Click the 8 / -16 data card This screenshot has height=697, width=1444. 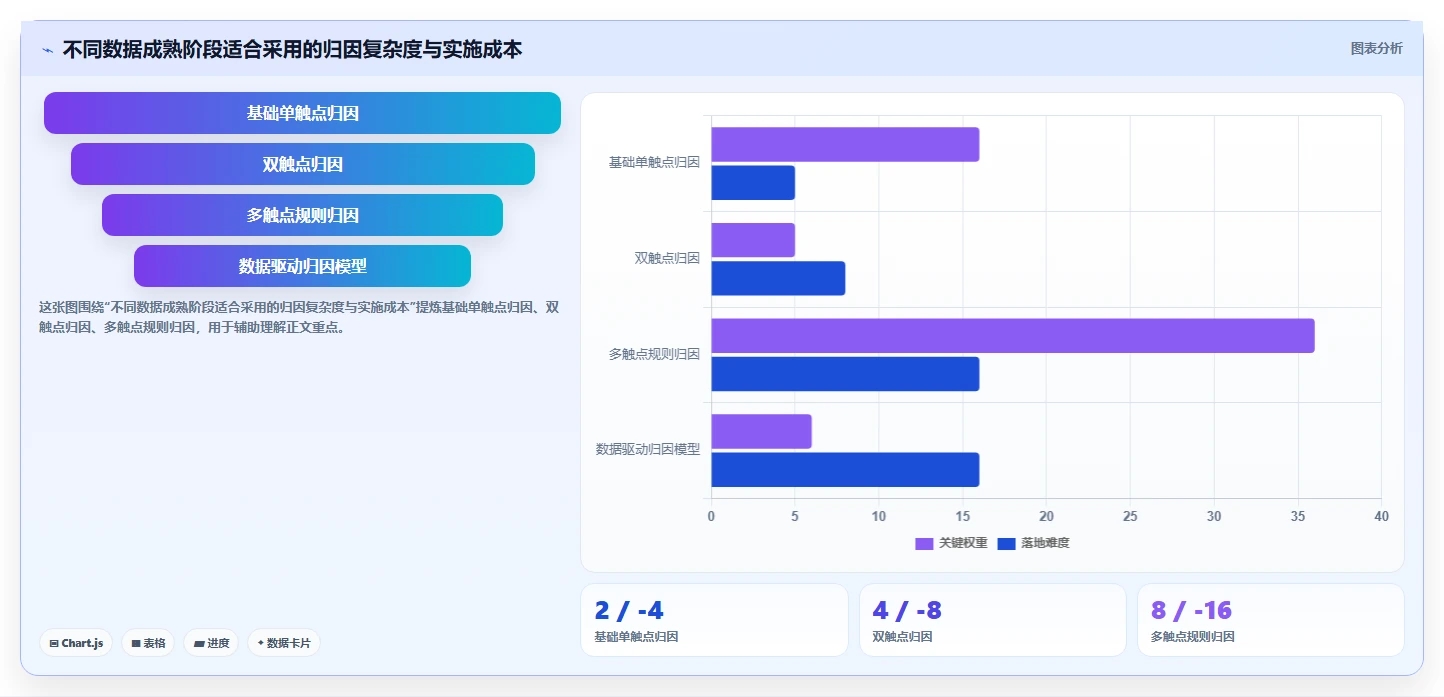coord(1270,620)
